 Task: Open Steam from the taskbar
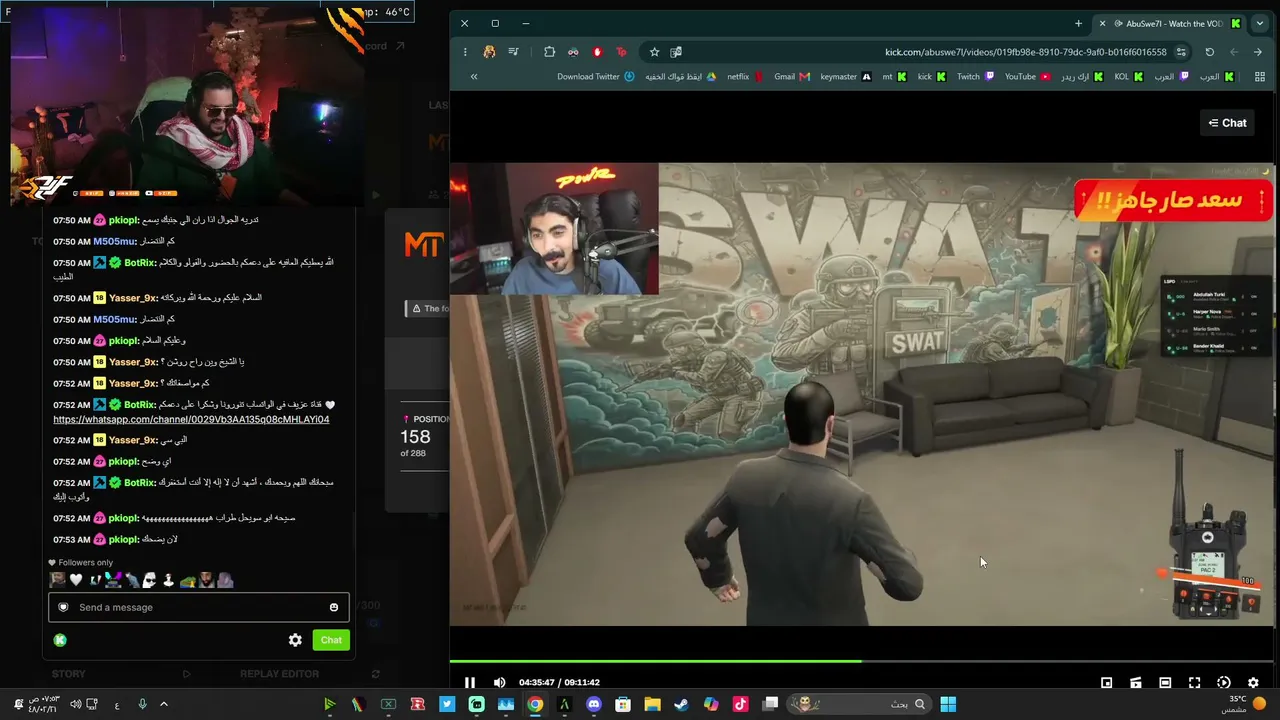pyautogui.click(x=681, y=704)
